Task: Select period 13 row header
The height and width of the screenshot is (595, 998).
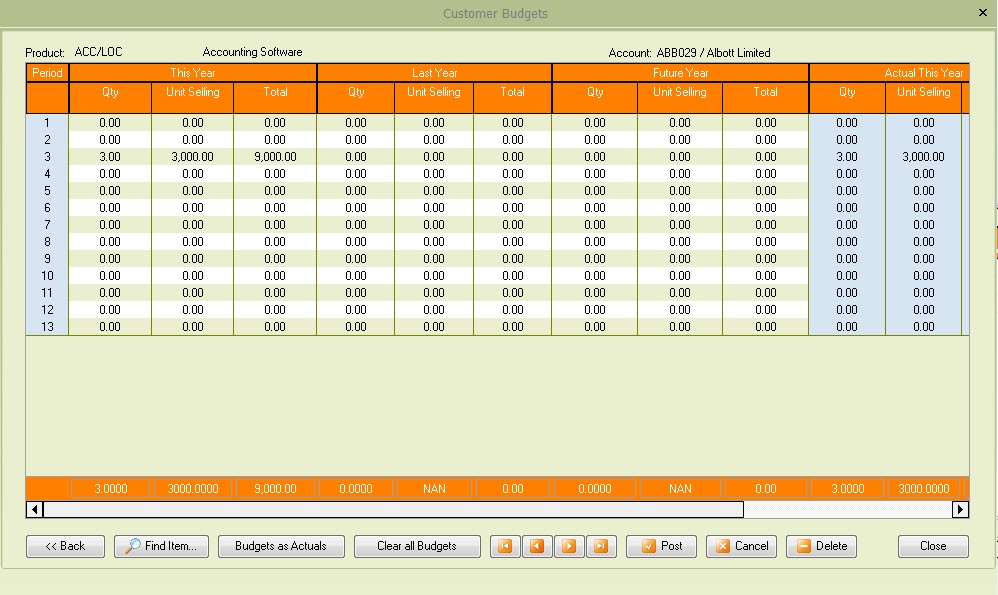Action: click(47, 327)
